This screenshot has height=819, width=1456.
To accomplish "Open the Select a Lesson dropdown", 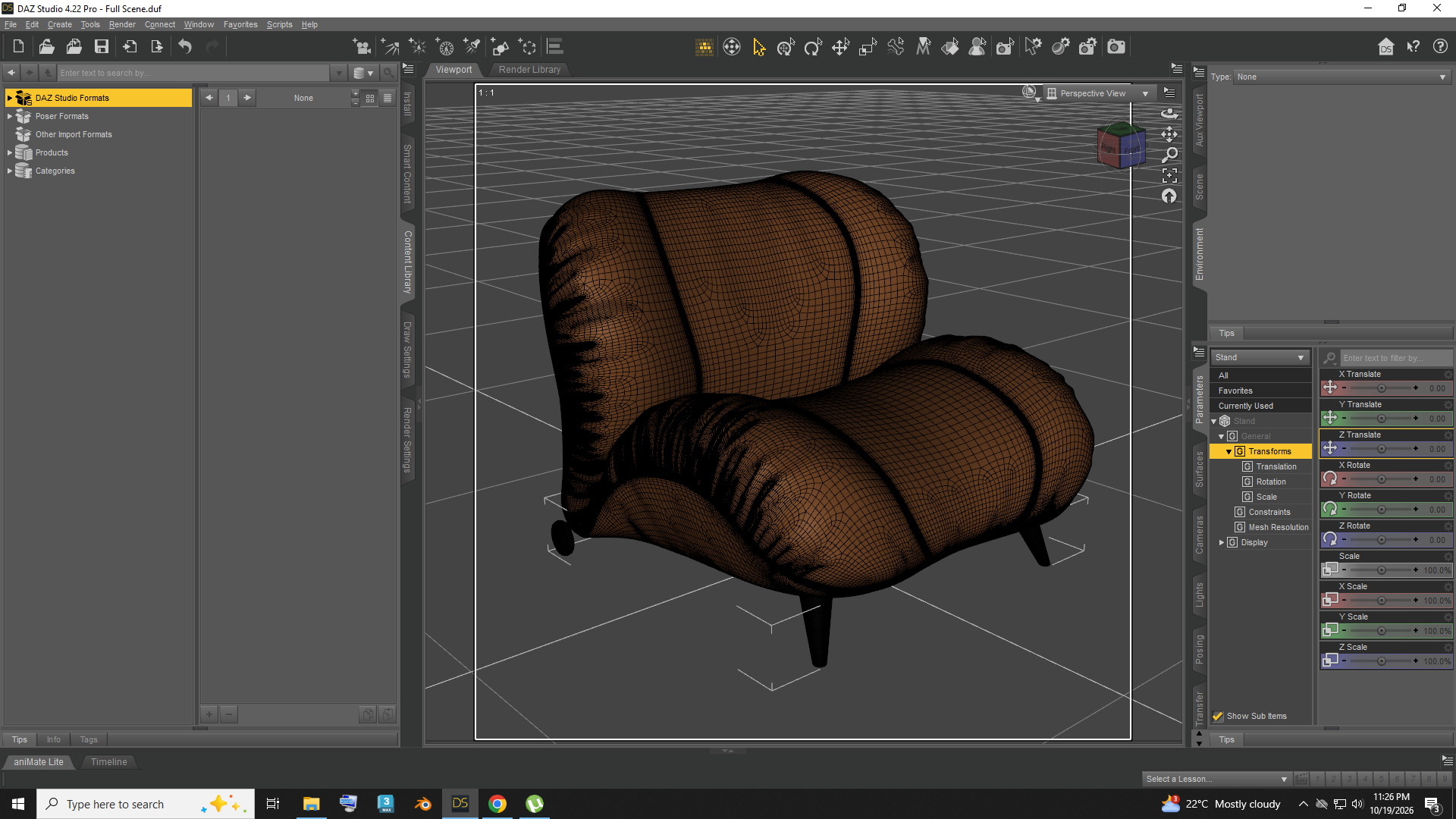I will click(1216, 779).
